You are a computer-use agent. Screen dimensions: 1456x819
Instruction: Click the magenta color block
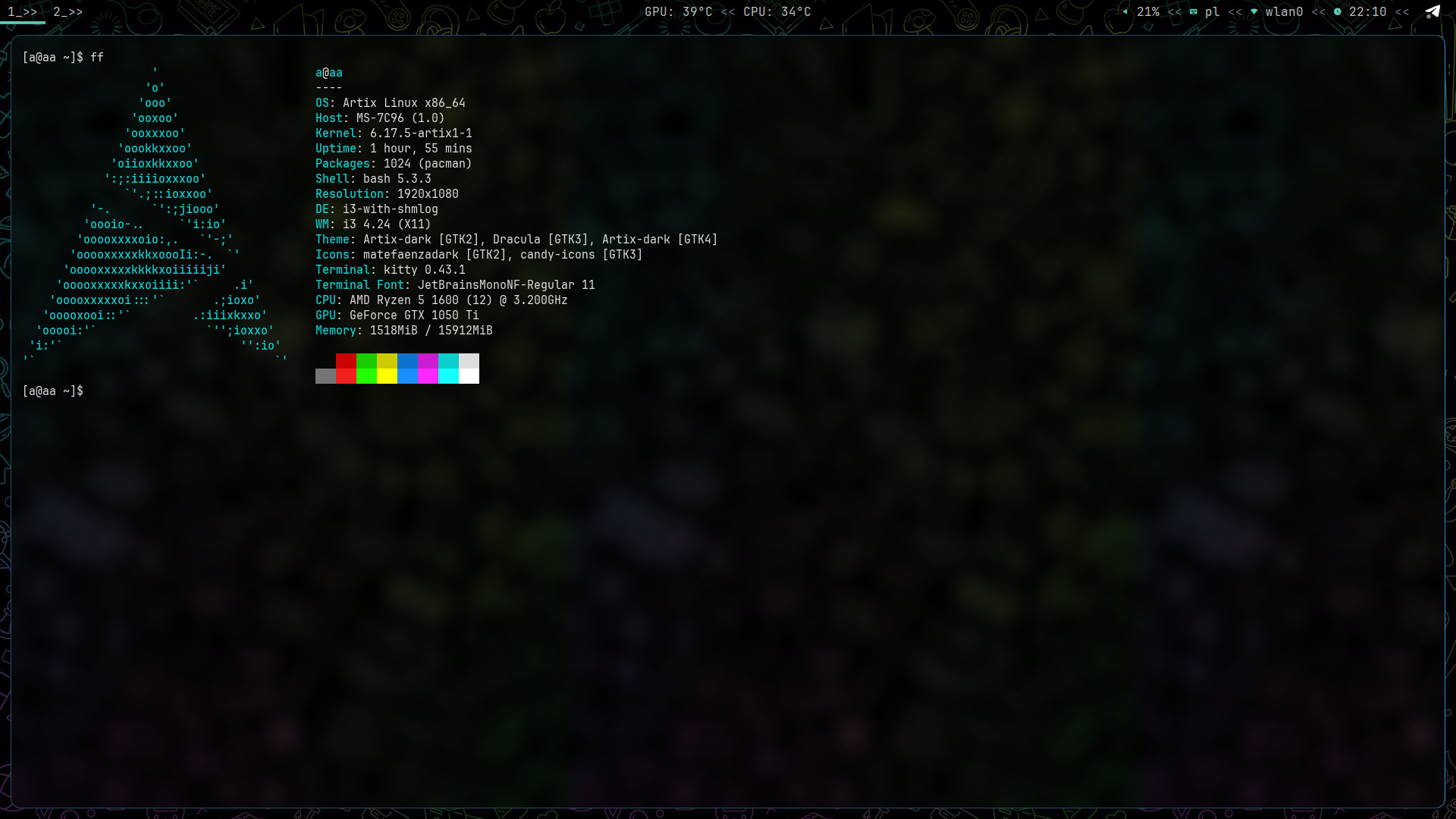pos(428,361)
